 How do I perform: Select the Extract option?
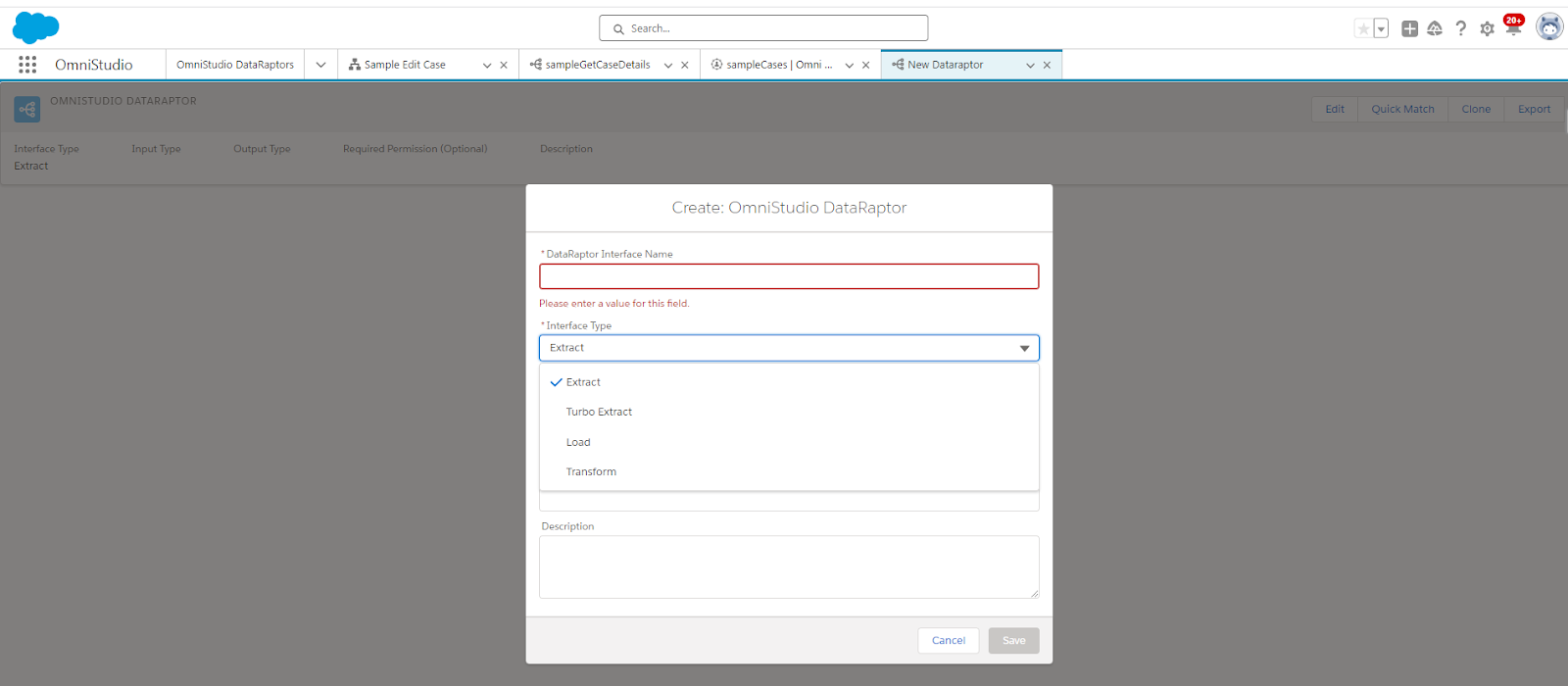click(789, 382)
